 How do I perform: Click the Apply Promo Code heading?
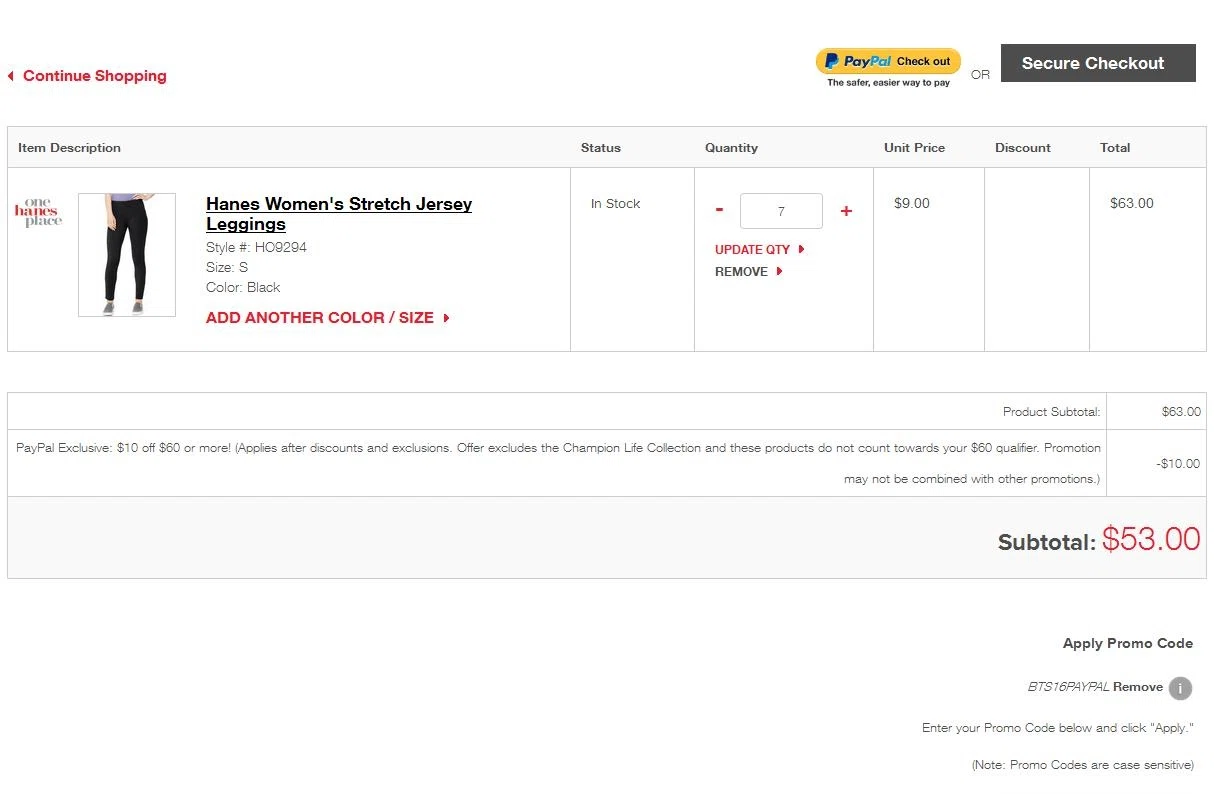coord(1128,644)
